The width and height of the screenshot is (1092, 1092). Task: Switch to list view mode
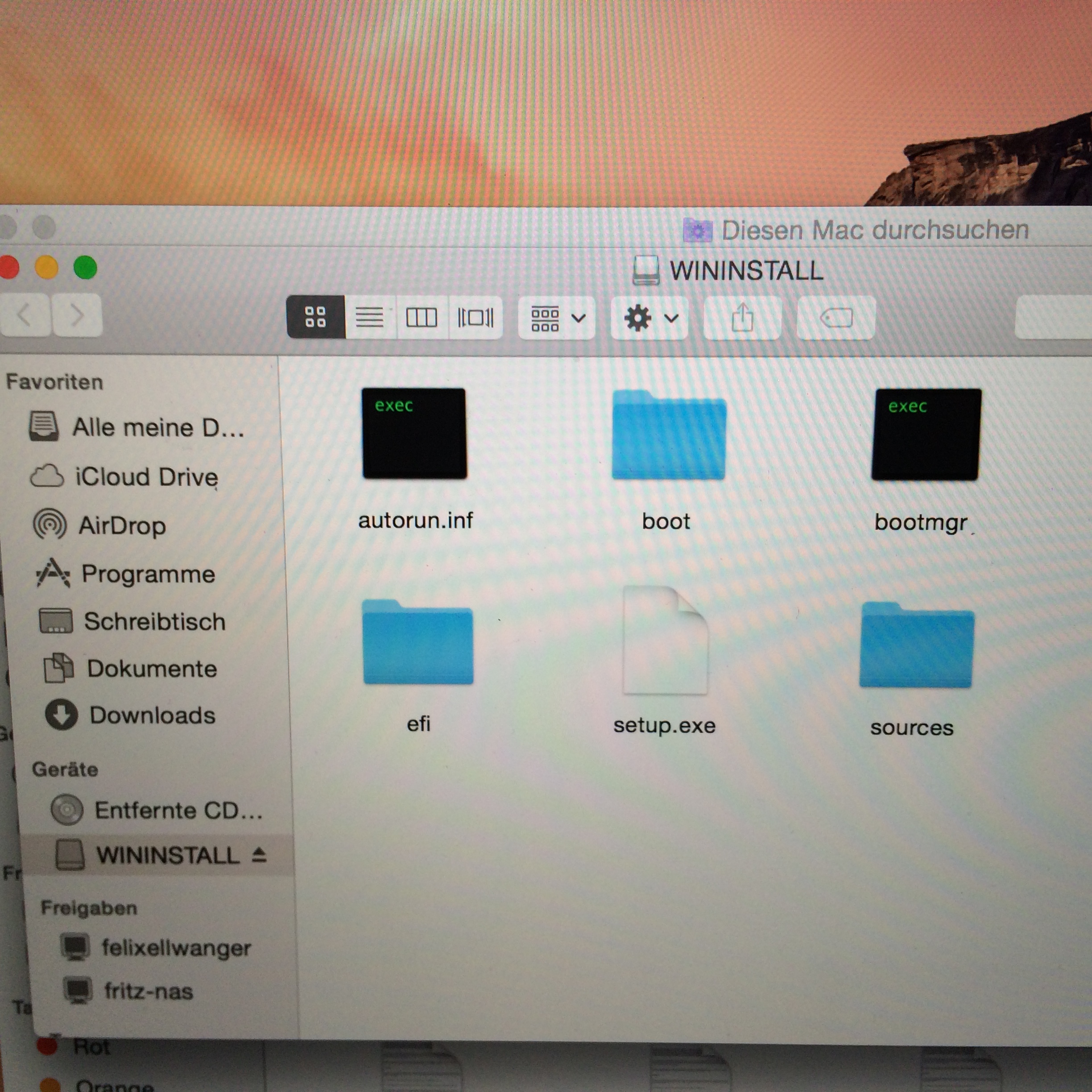click(x=369, y=317)
